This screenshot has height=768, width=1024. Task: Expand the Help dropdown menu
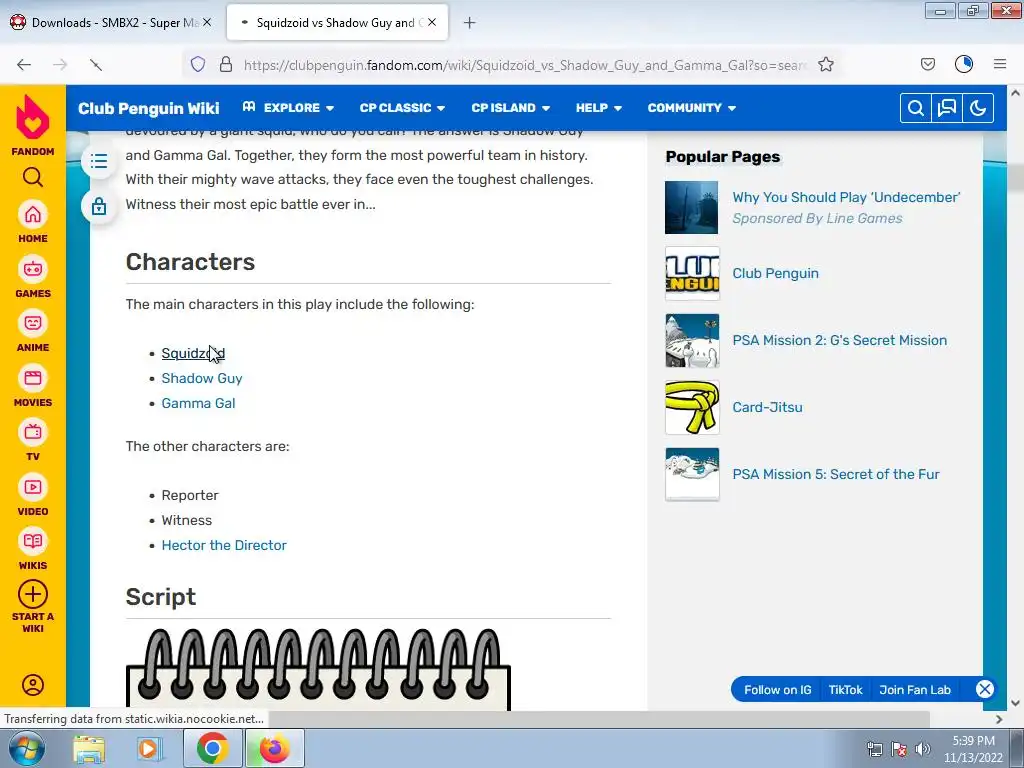(598, 108)
